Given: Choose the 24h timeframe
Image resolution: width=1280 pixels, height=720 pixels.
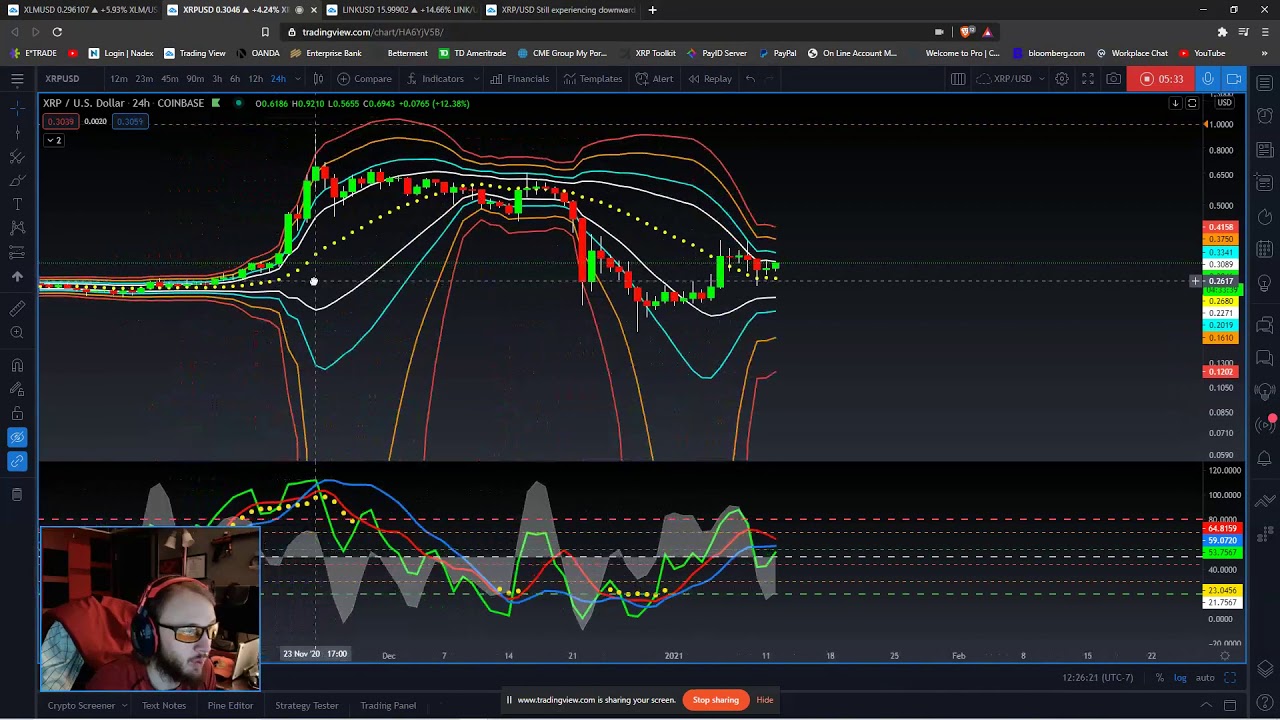Looking at the screenshot, I should [278, 79].
